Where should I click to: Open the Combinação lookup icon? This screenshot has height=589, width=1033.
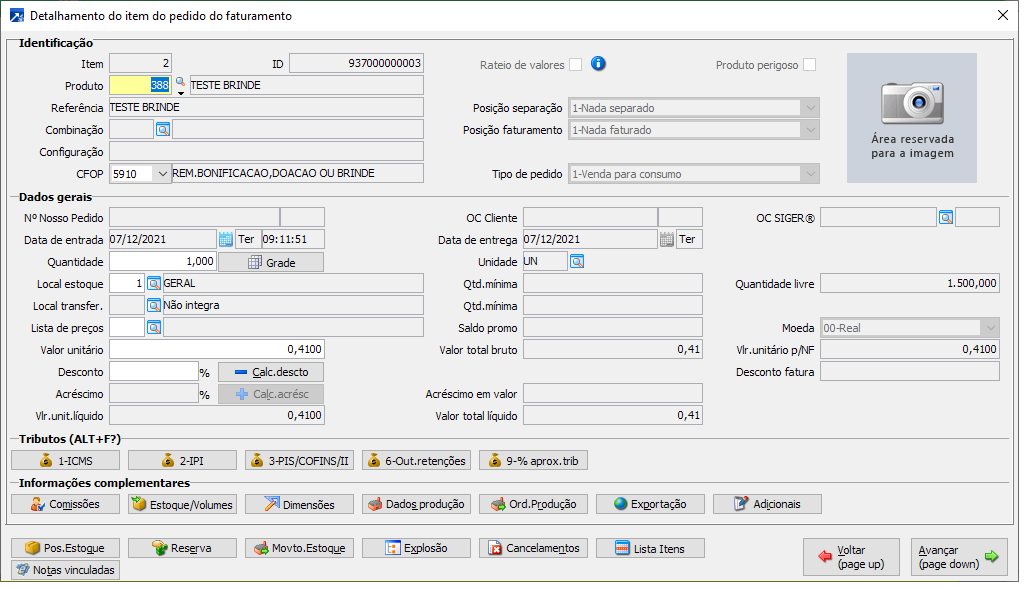coord(163,129)
